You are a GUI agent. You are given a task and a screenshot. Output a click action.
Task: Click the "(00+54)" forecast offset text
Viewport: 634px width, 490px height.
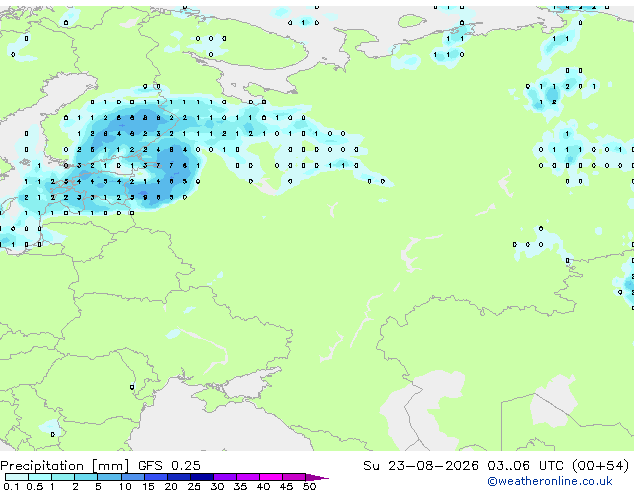[x=600, y=466]
